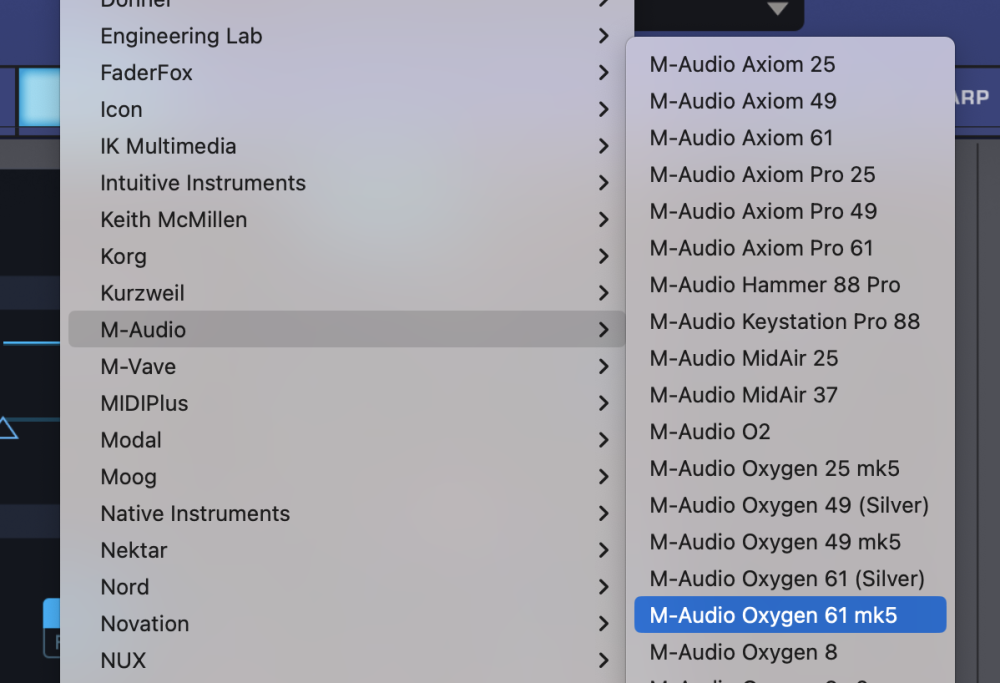Open the IK Multimedia submenu

tap(168, 146)
